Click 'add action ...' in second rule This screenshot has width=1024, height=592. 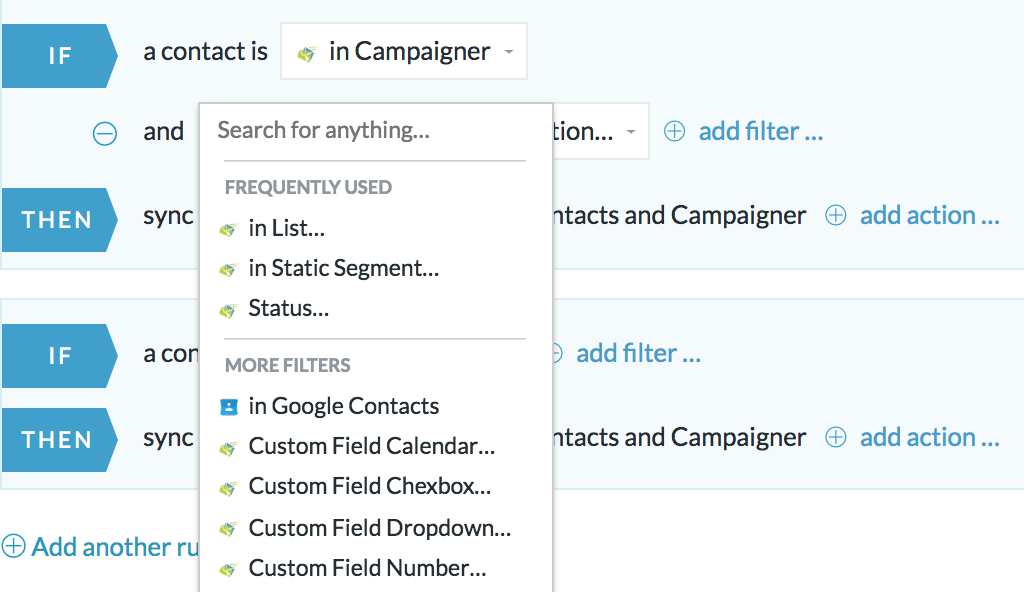[x=929, y=437]
